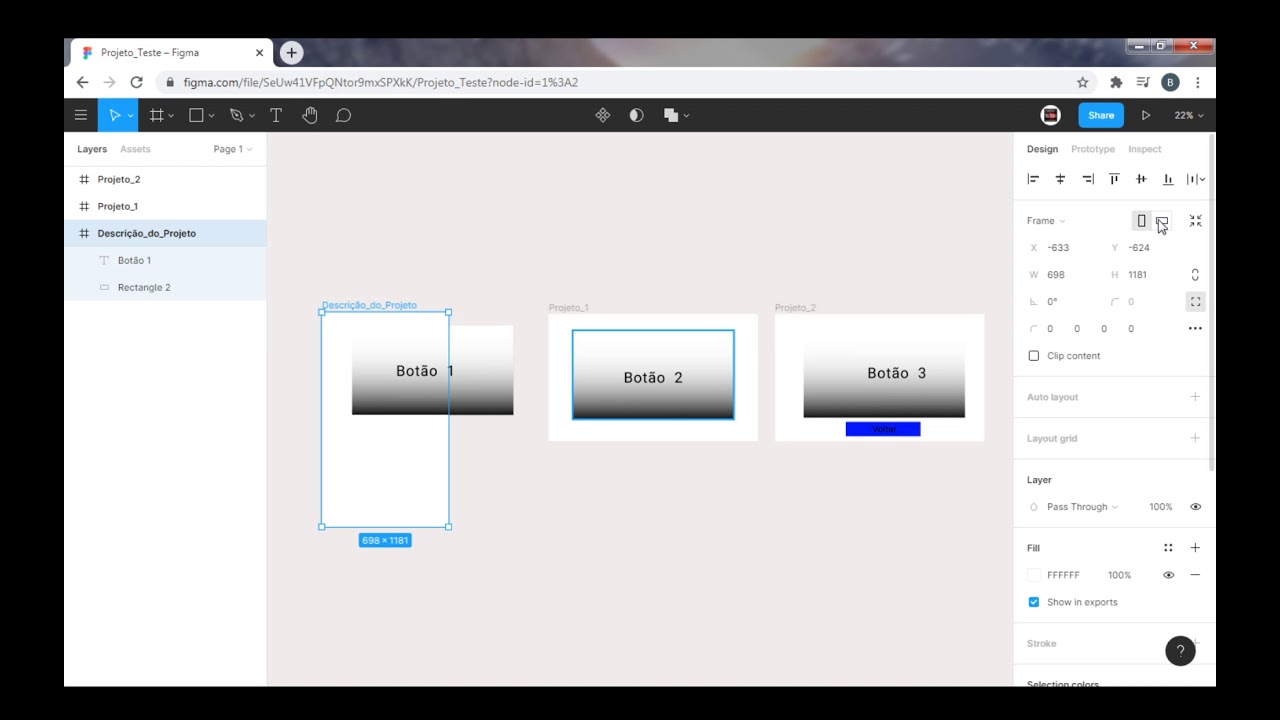Switch to the Design tab
Viewport: 1280px width, 720px height.
(x=1042, y=149)
